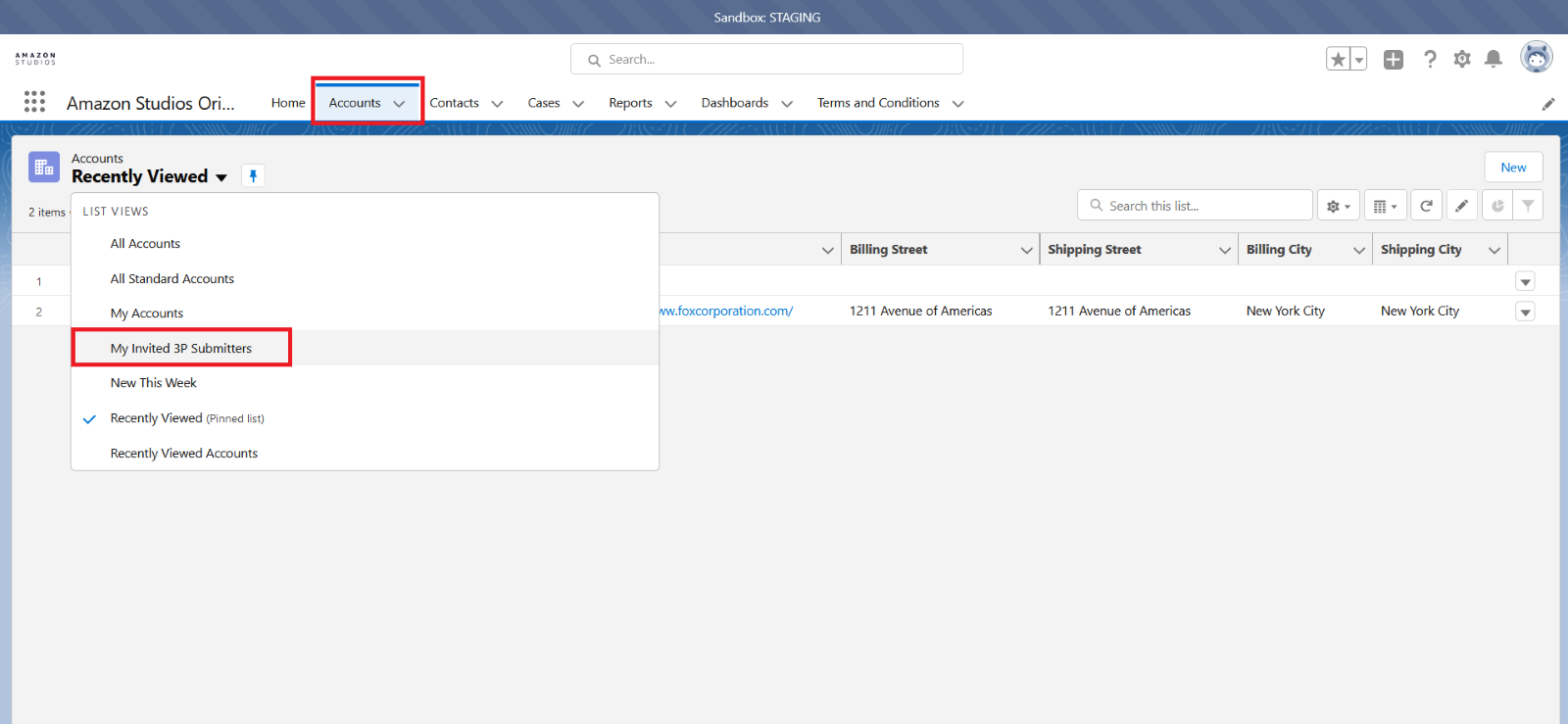The image size is (1568, 724).
Task: Click the pencil to edit navigation bar
Action: (x=1548, y=104)
